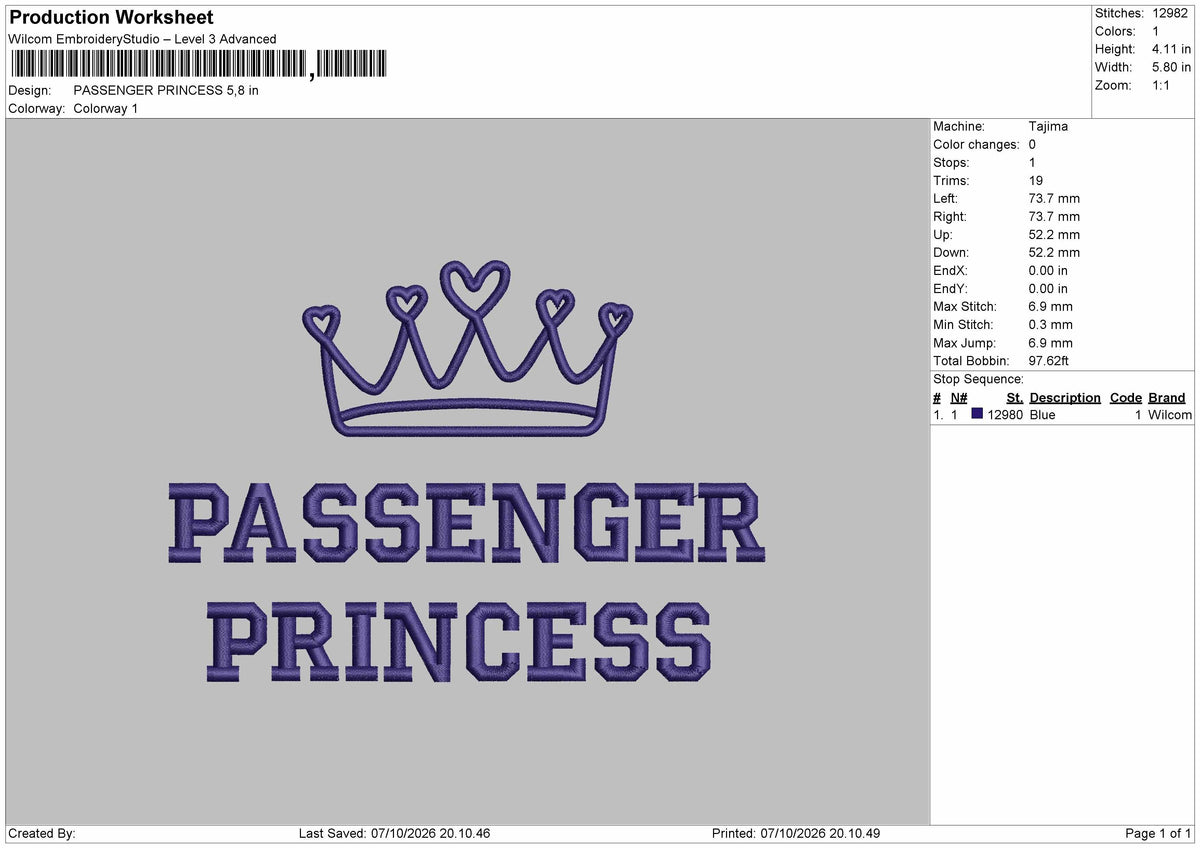Select the Total Bobbin value 97.62ft

coord(1049,360)
